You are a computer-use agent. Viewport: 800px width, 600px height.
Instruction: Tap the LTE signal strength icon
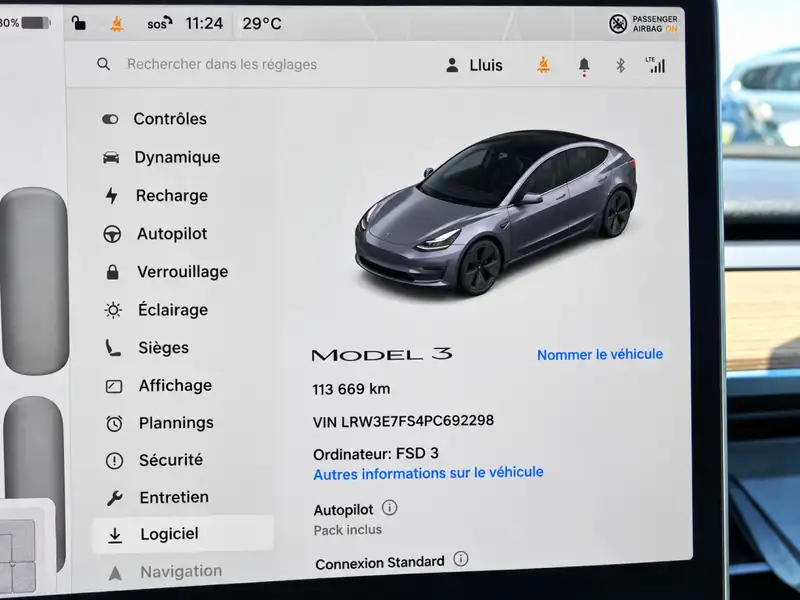click(655, 65)
